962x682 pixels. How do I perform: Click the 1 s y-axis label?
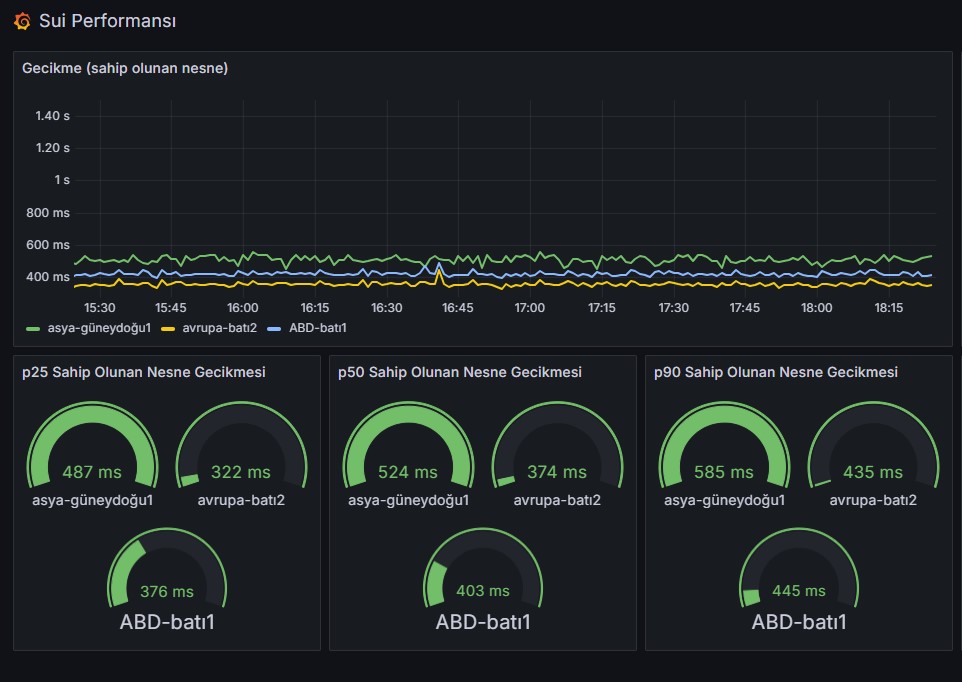pos(62,180)
